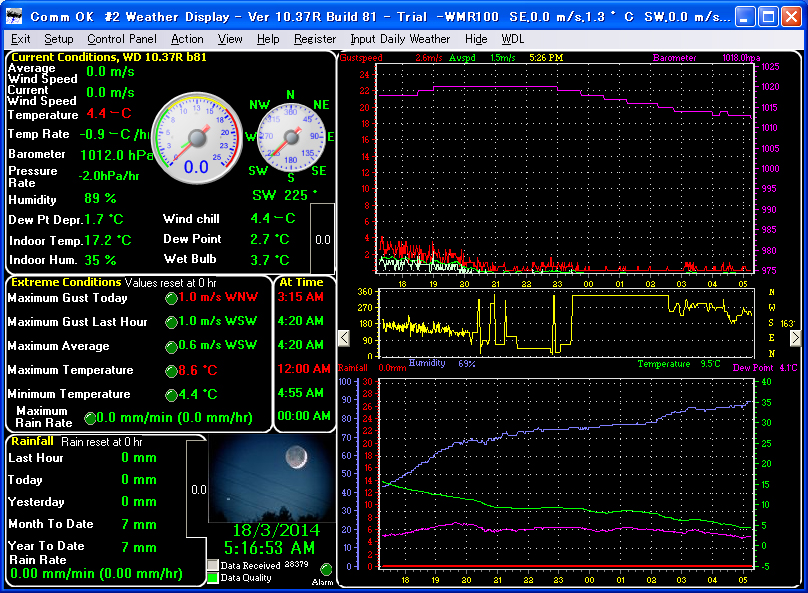Click the Last Hour 0 mm rainfall value
Image resolution: width=808 pixels, height=593 pixels.
(139, 458)
